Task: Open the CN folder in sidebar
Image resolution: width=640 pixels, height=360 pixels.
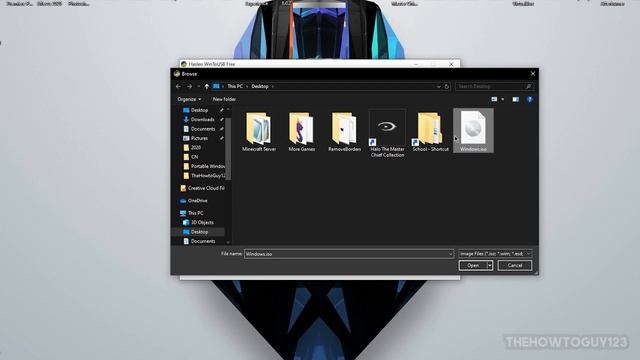Action: 194,157
